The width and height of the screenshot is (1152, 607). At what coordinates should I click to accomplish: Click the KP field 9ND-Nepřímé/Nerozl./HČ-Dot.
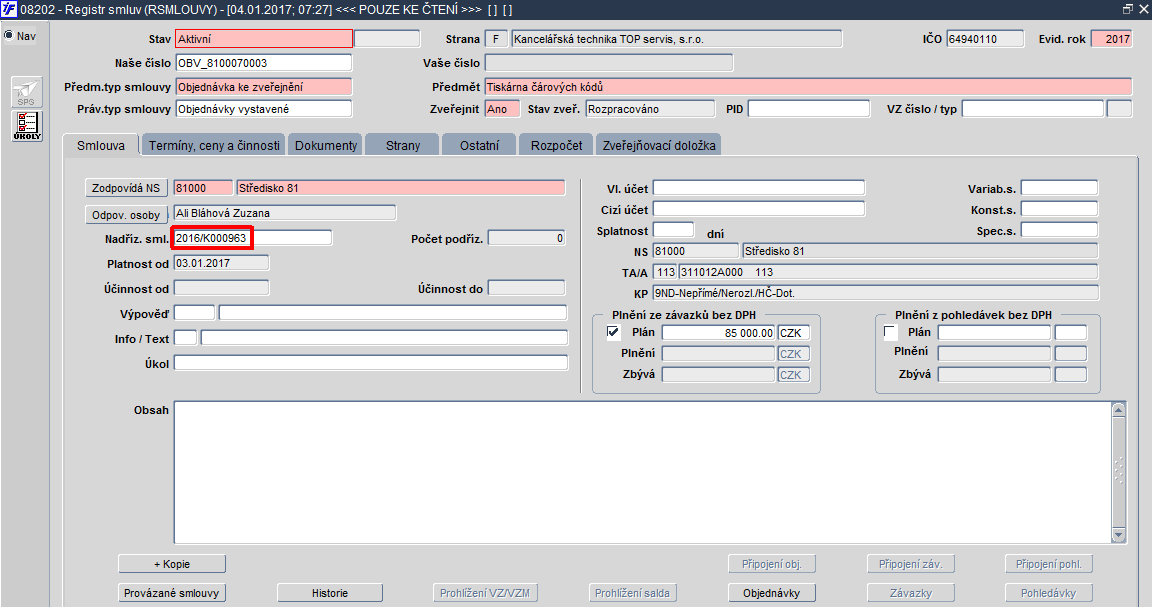876,292
